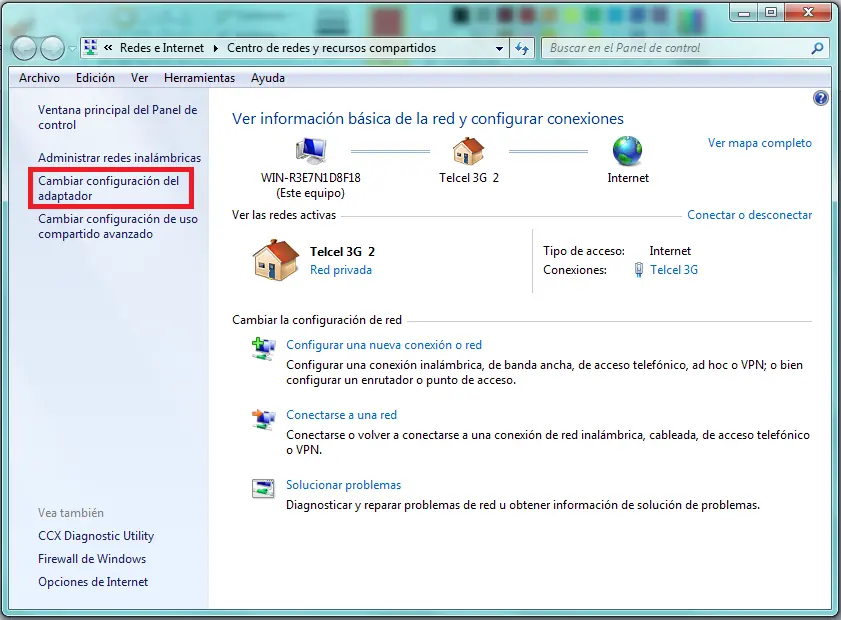Screen dimensions: 841x620
Task: Open Cambiar configuración del adaptador
Action: click(x=108, y=188)
